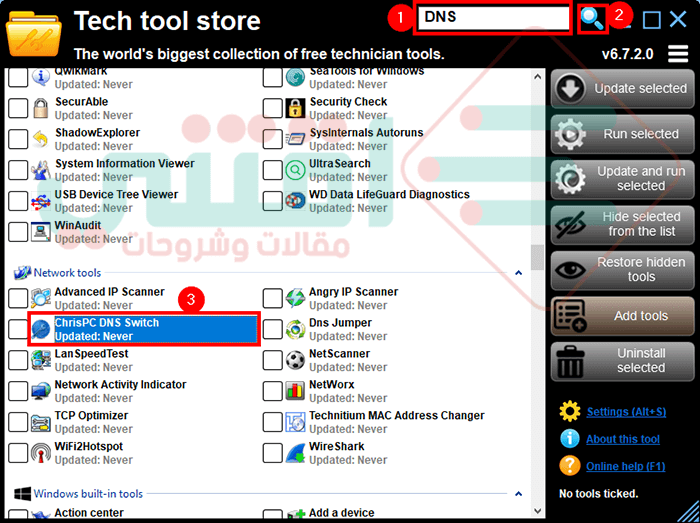Click the Network Activity Indicator icon

tap(41, 391)
